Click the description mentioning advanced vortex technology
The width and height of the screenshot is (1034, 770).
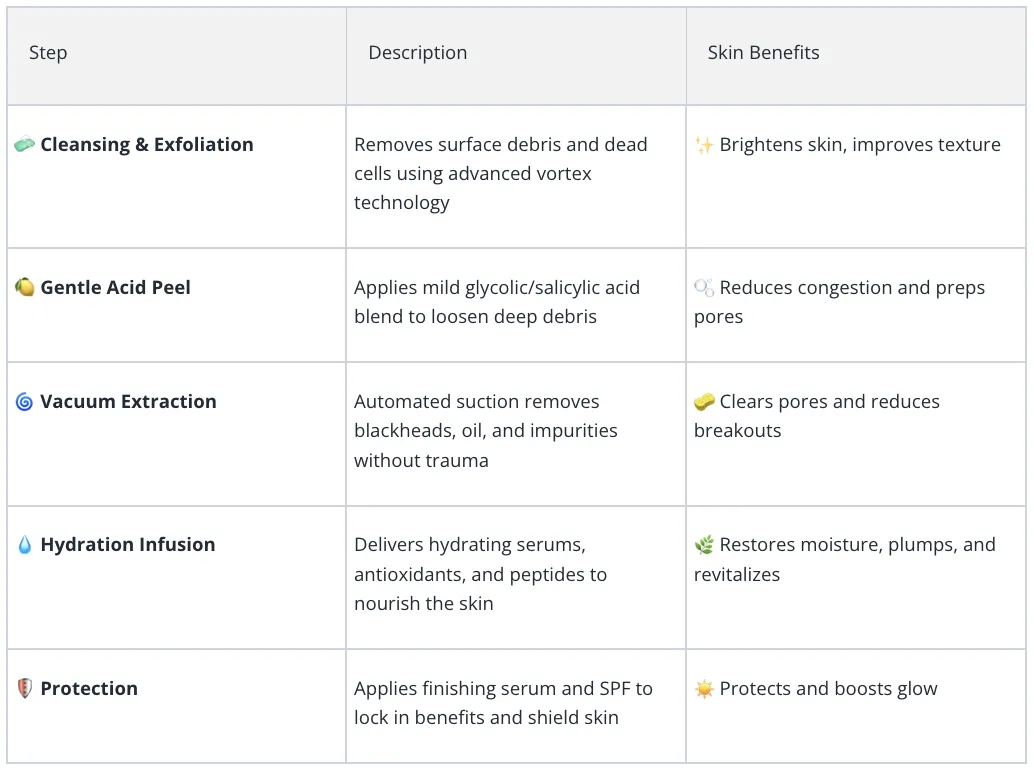pyautogui.click(x=501, y=173)
